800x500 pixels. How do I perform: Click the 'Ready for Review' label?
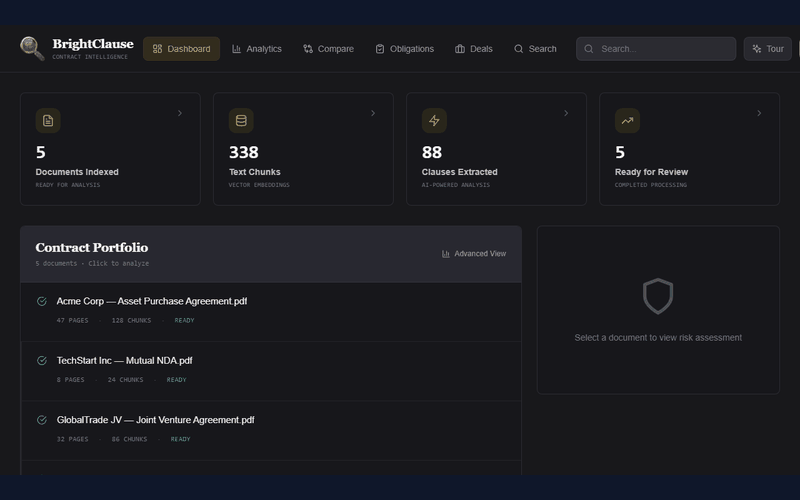point(651,172)
